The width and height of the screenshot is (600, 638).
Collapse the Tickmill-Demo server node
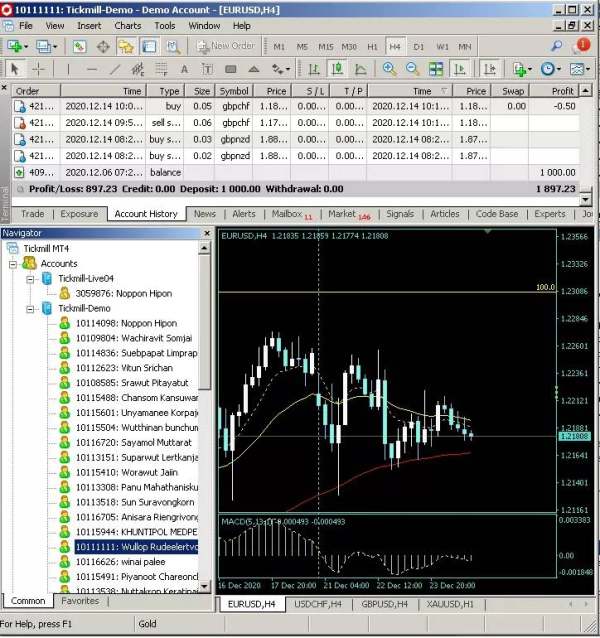tap(30, 310)
